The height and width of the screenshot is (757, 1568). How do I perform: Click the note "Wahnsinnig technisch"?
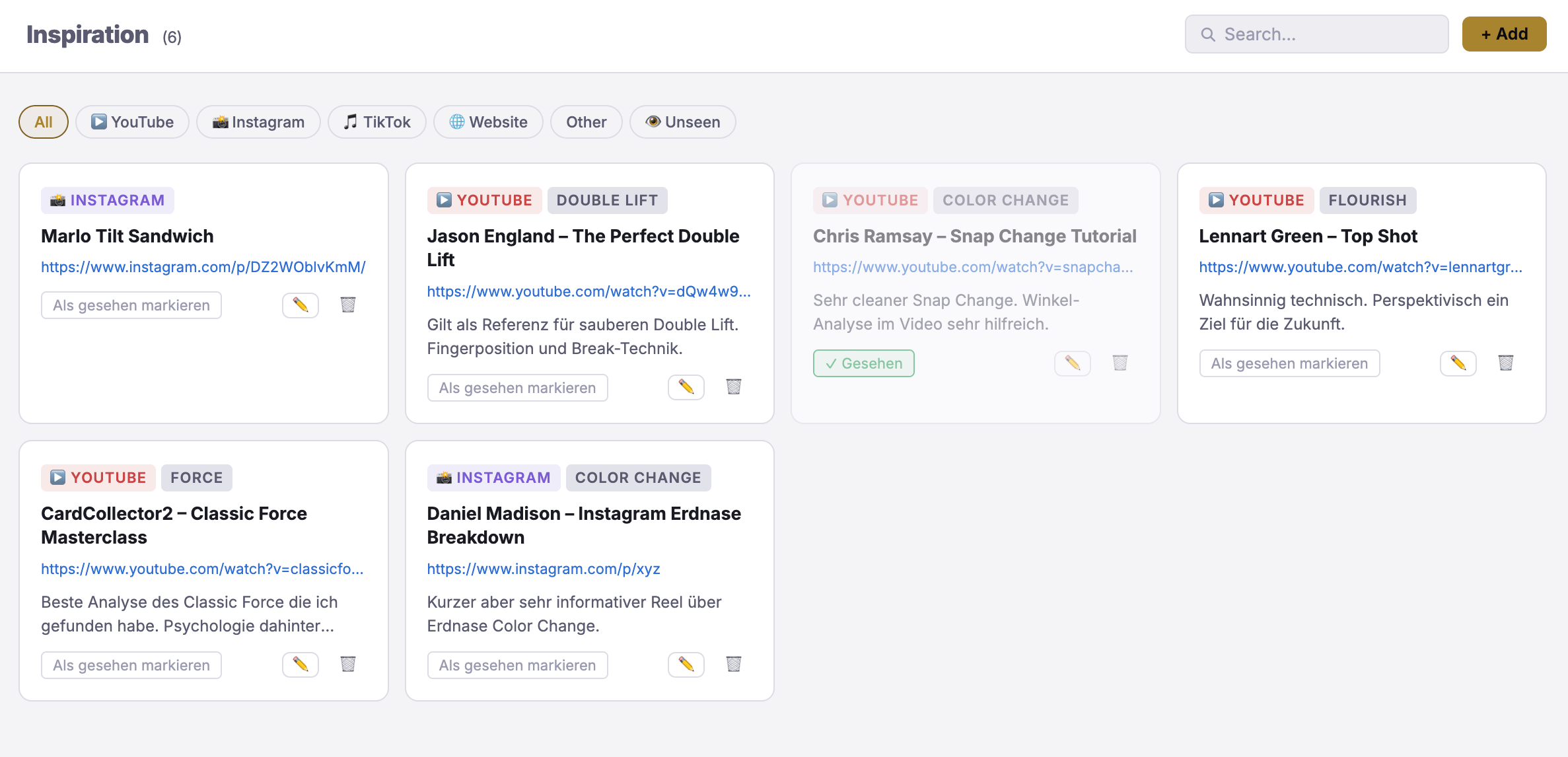[x=1354, y=312]
